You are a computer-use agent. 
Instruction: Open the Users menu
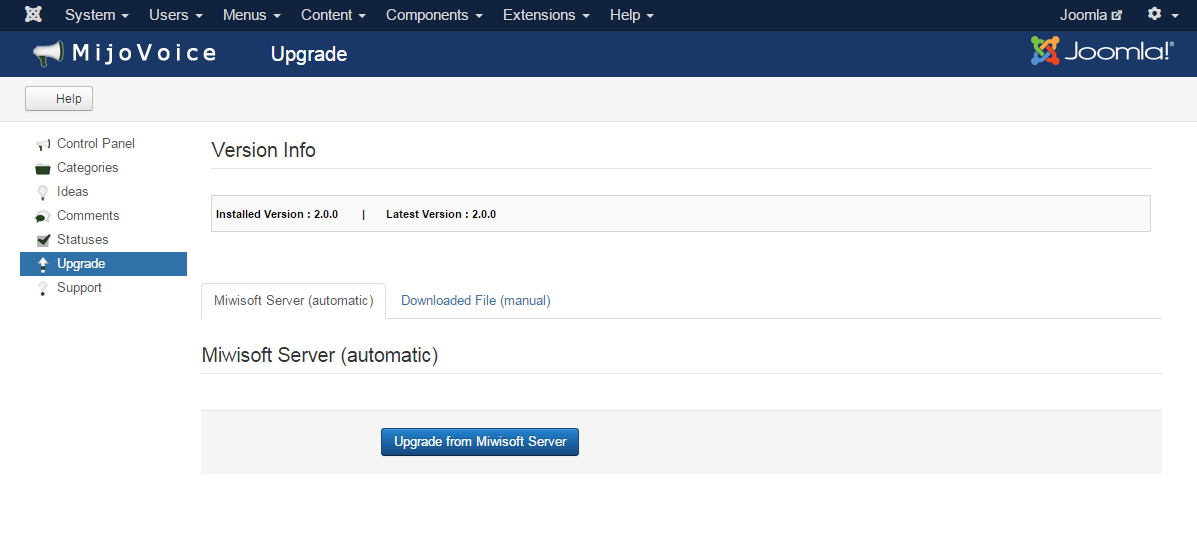[175, 15]
